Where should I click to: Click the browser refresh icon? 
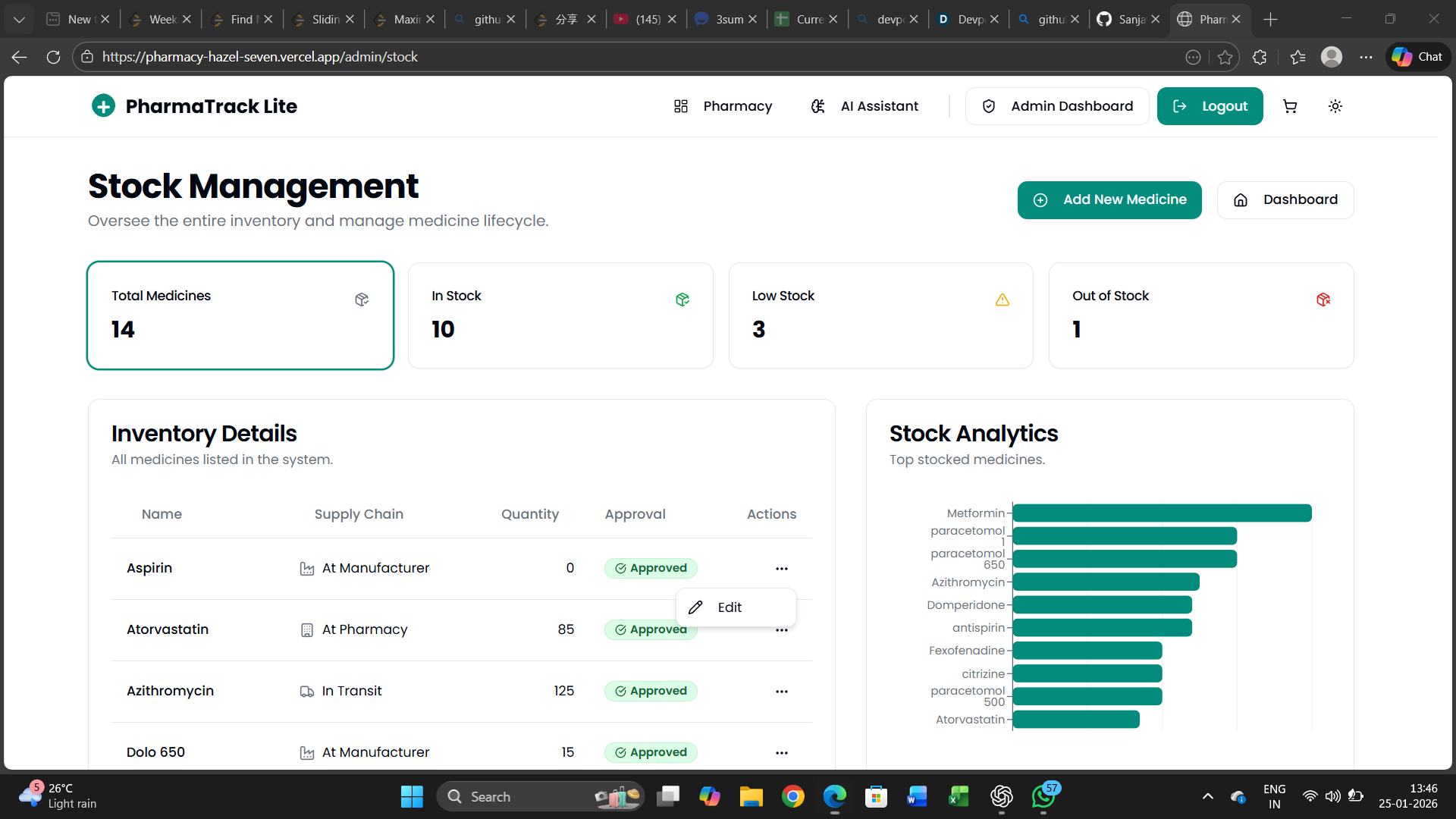coord(53,57)
